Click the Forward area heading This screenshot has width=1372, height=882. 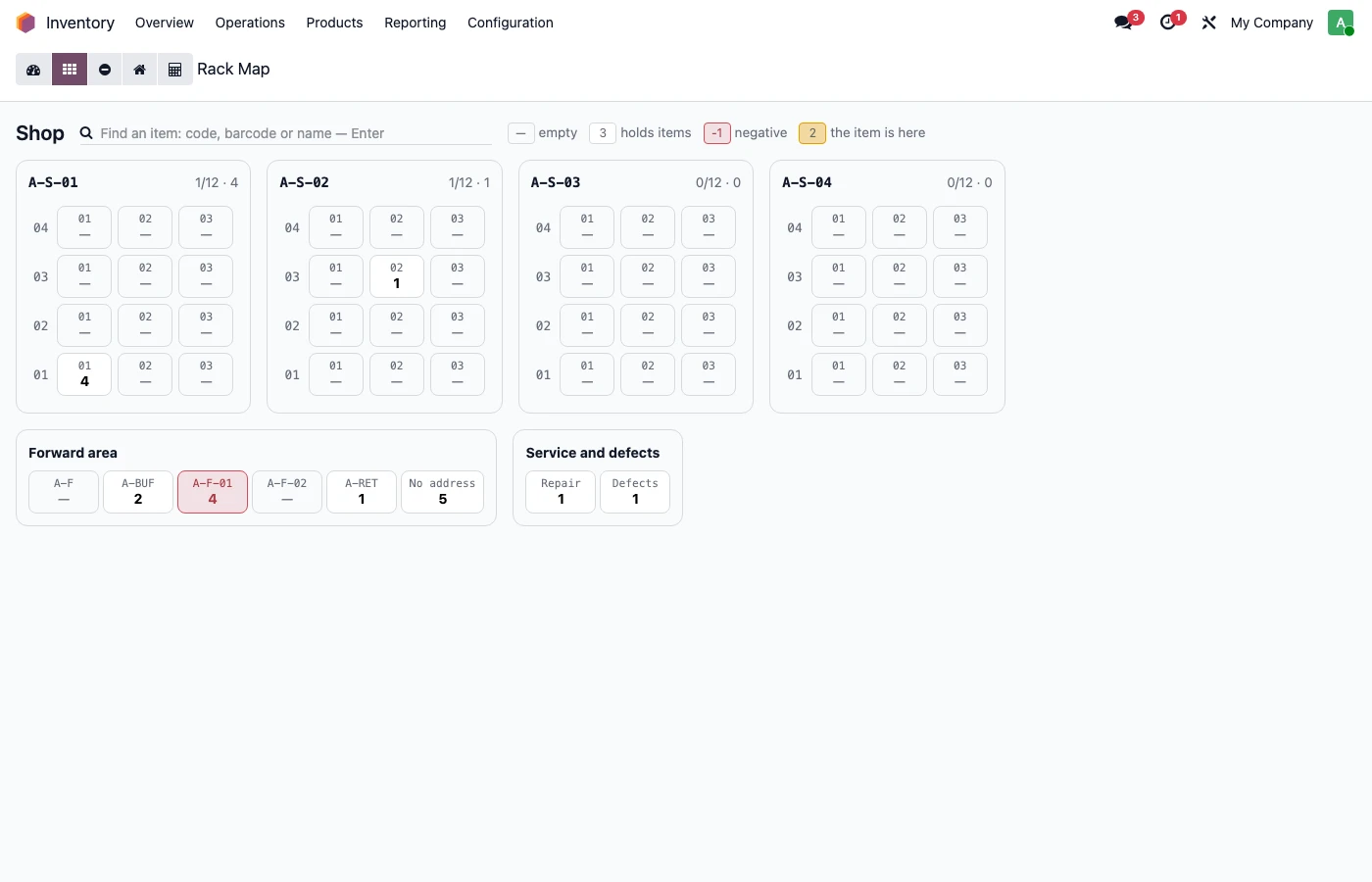point(73,453)
